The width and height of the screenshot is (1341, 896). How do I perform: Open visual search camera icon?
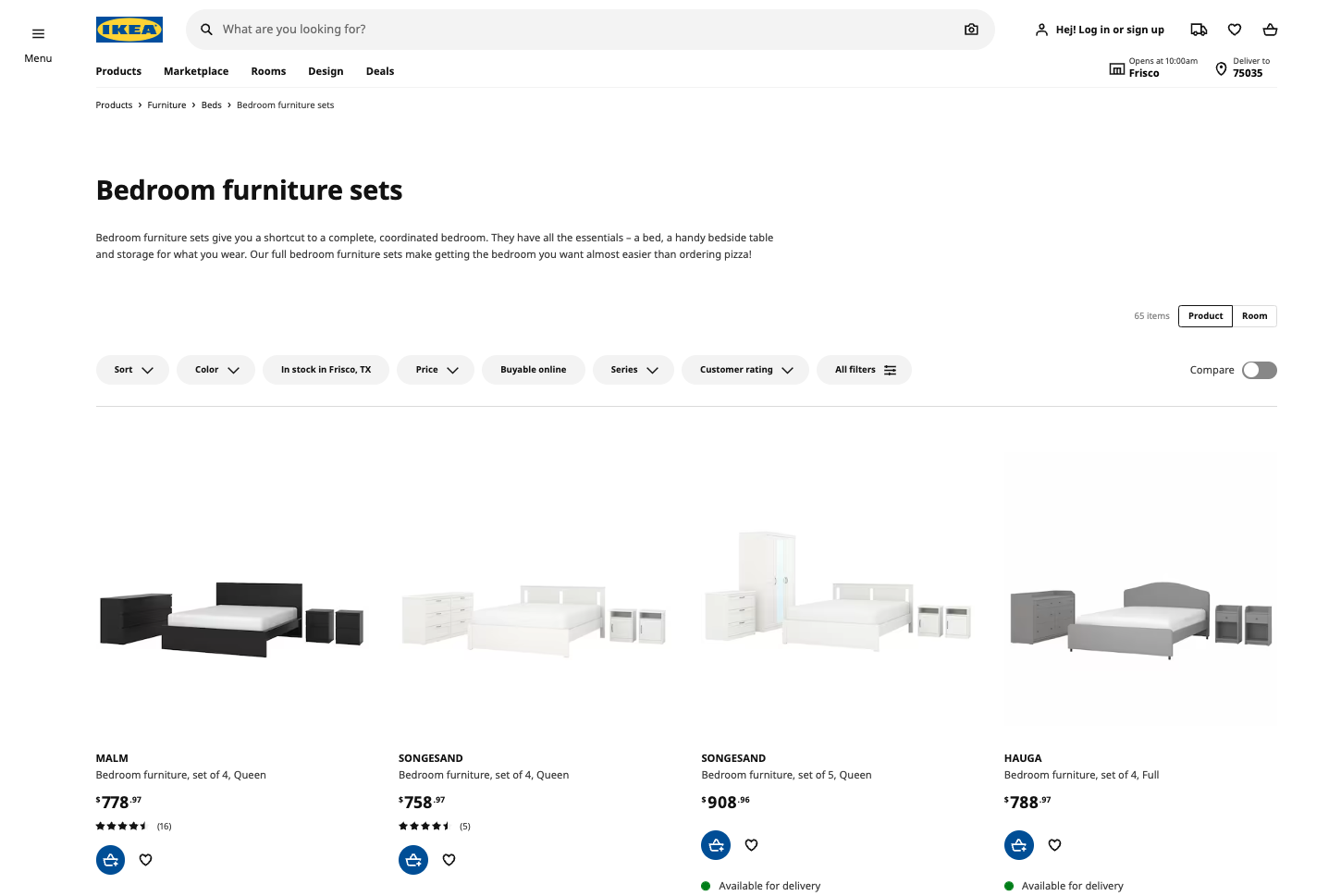(971, 30)
